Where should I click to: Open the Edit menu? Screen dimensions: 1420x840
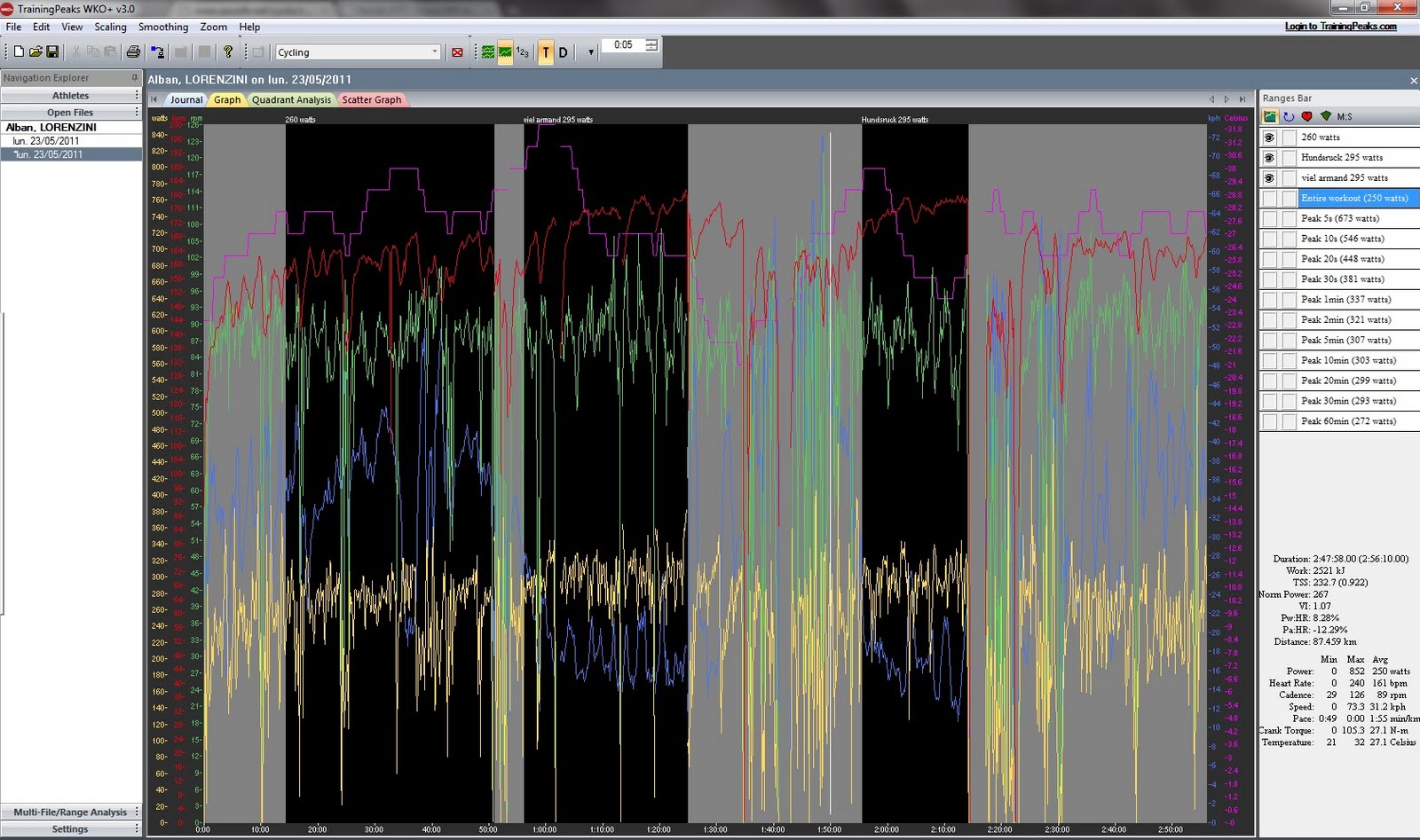[x=41, y=27]
